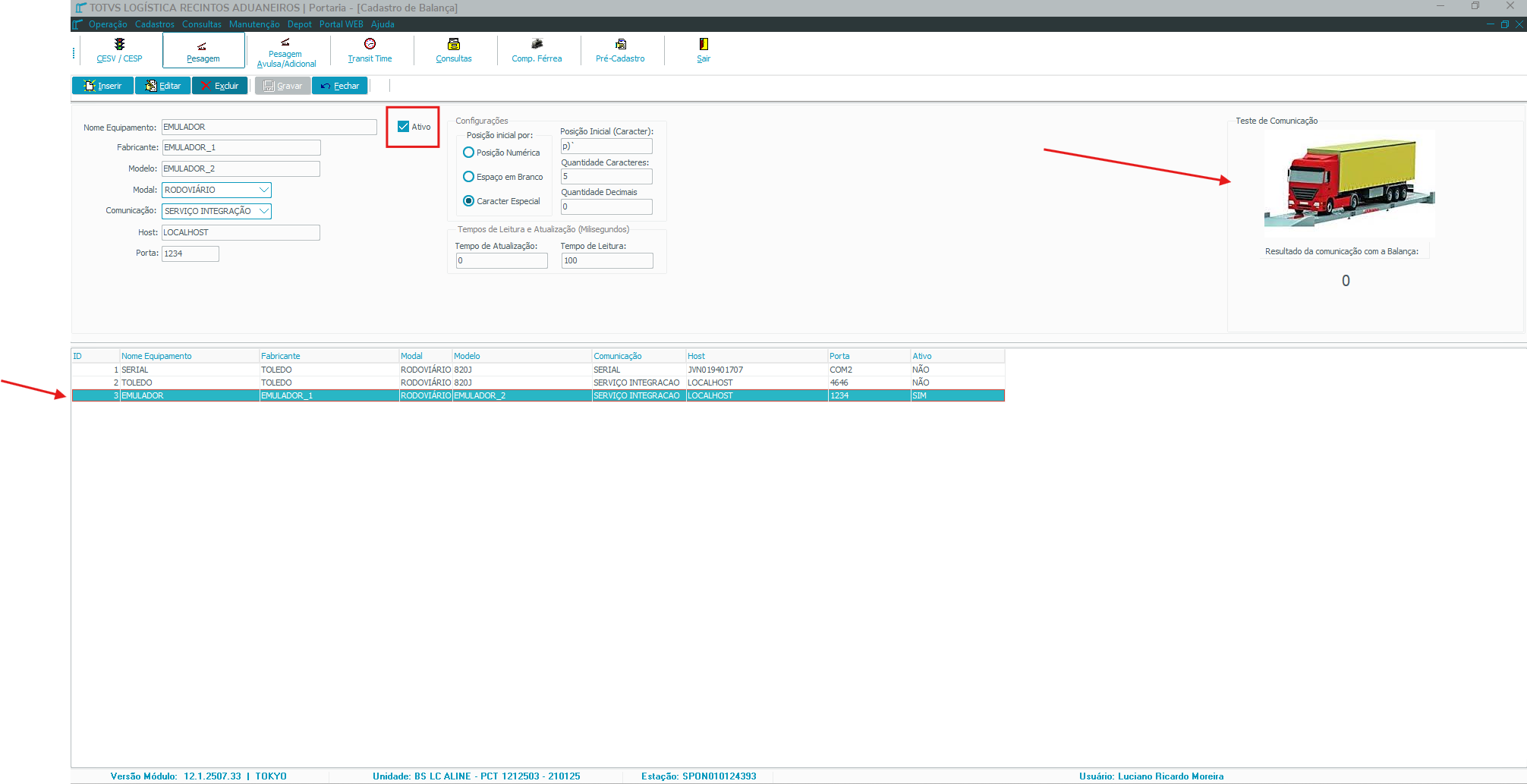Open the Pré-Cadastro toolbar icon
This screenshot has width=1527, height=784.
point(620,44)
